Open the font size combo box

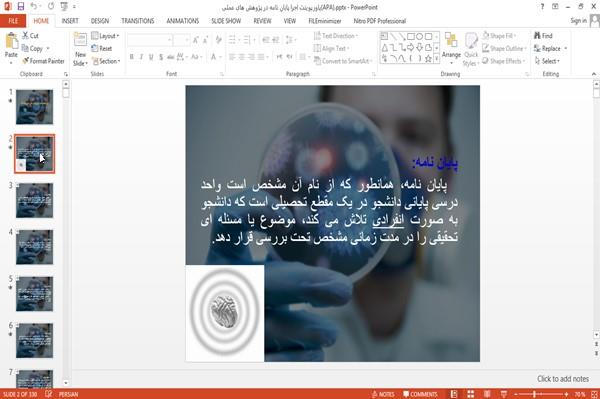pyautogui.click(x=181, y=40)
